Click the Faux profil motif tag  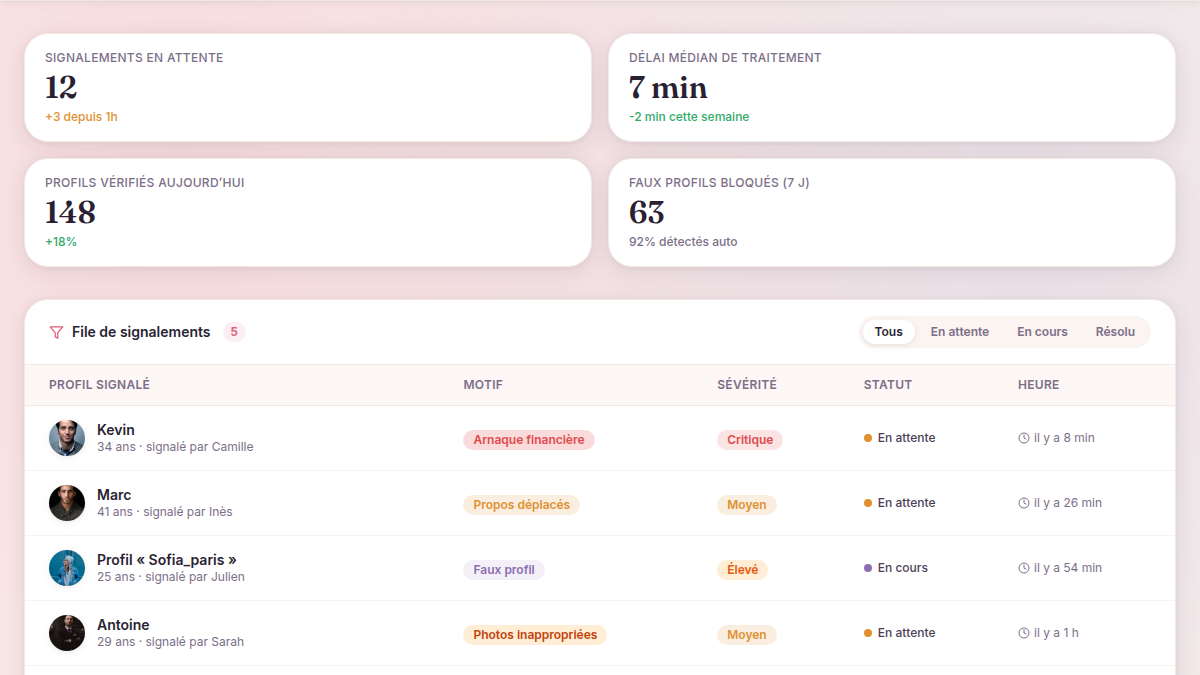(x=504, y=570)
